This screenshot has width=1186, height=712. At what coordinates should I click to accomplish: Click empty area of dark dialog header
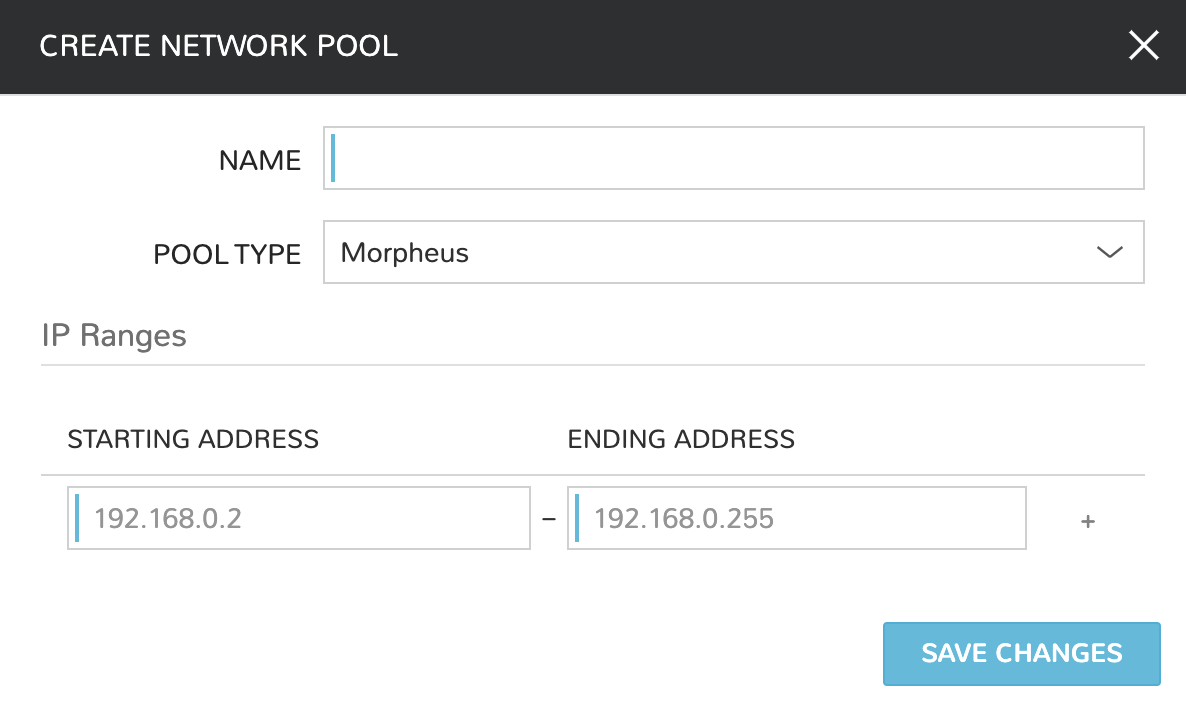pos(760,46)
